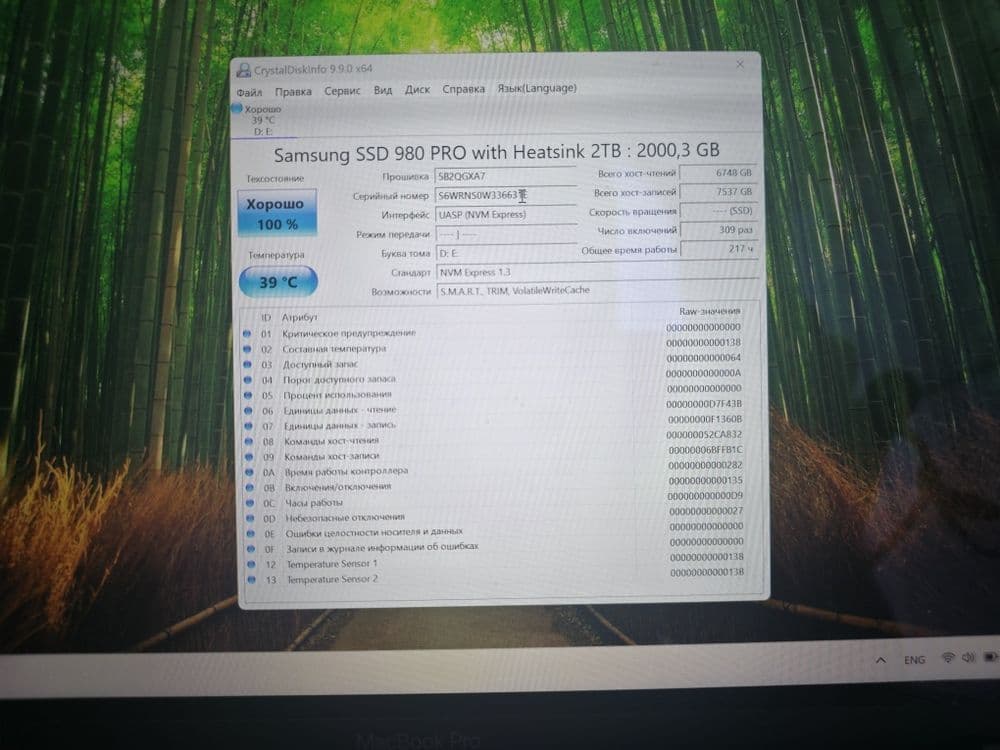Click status dot for Процент использования row
Screen dimensions: 1000x750
tap(248, 395)
